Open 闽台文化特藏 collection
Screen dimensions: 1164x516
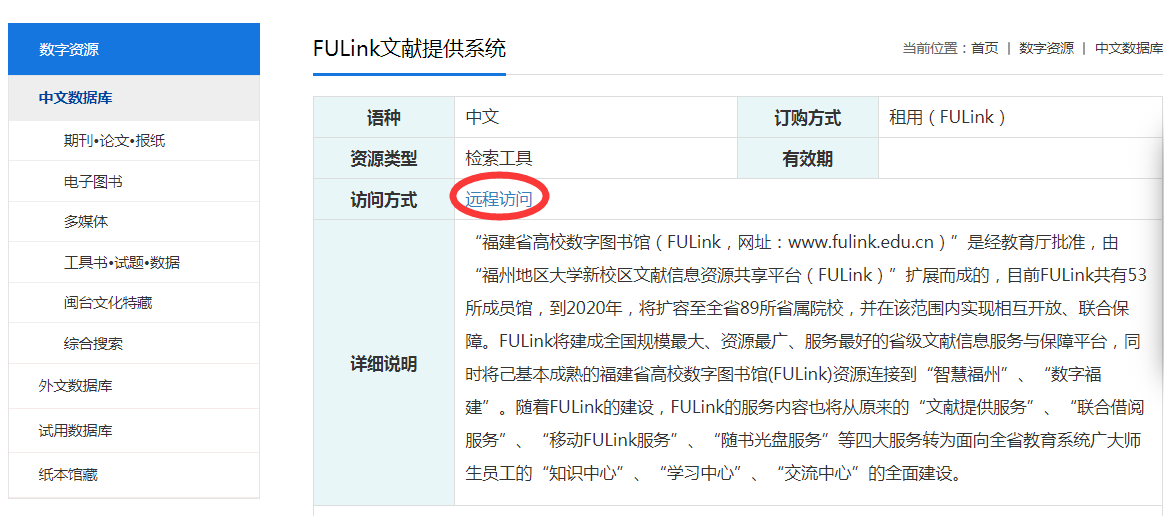pos(107,302)
